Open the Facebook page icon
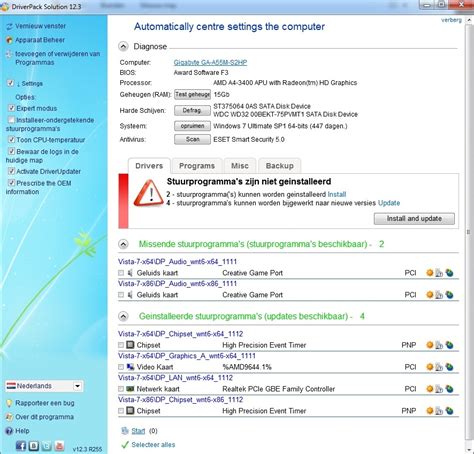This screenshot has height=454, width=474. pos(21,445)
